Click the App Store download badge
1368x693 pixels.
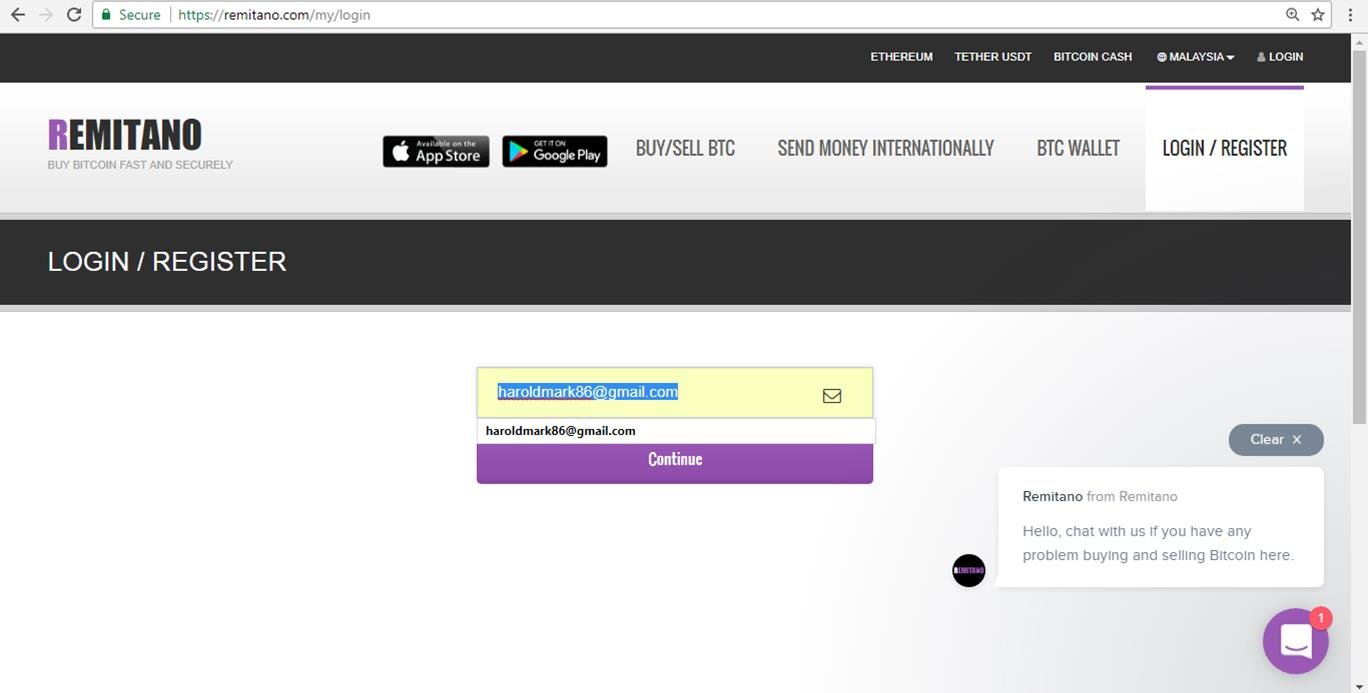point(436,151)
